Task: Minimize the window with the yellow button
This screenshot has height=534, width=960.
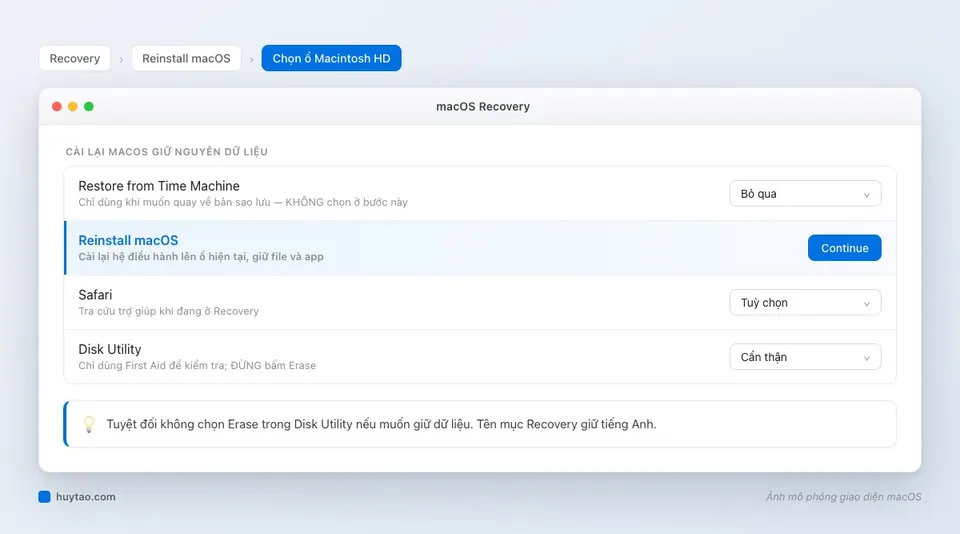Action: [73, 107]
